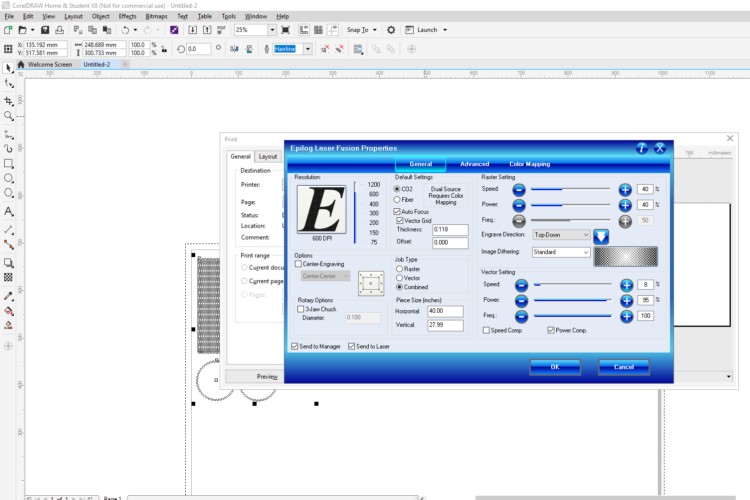Increase Vector Speed with plus button
This screenshot has height=500, width=750.
(626, 285)
